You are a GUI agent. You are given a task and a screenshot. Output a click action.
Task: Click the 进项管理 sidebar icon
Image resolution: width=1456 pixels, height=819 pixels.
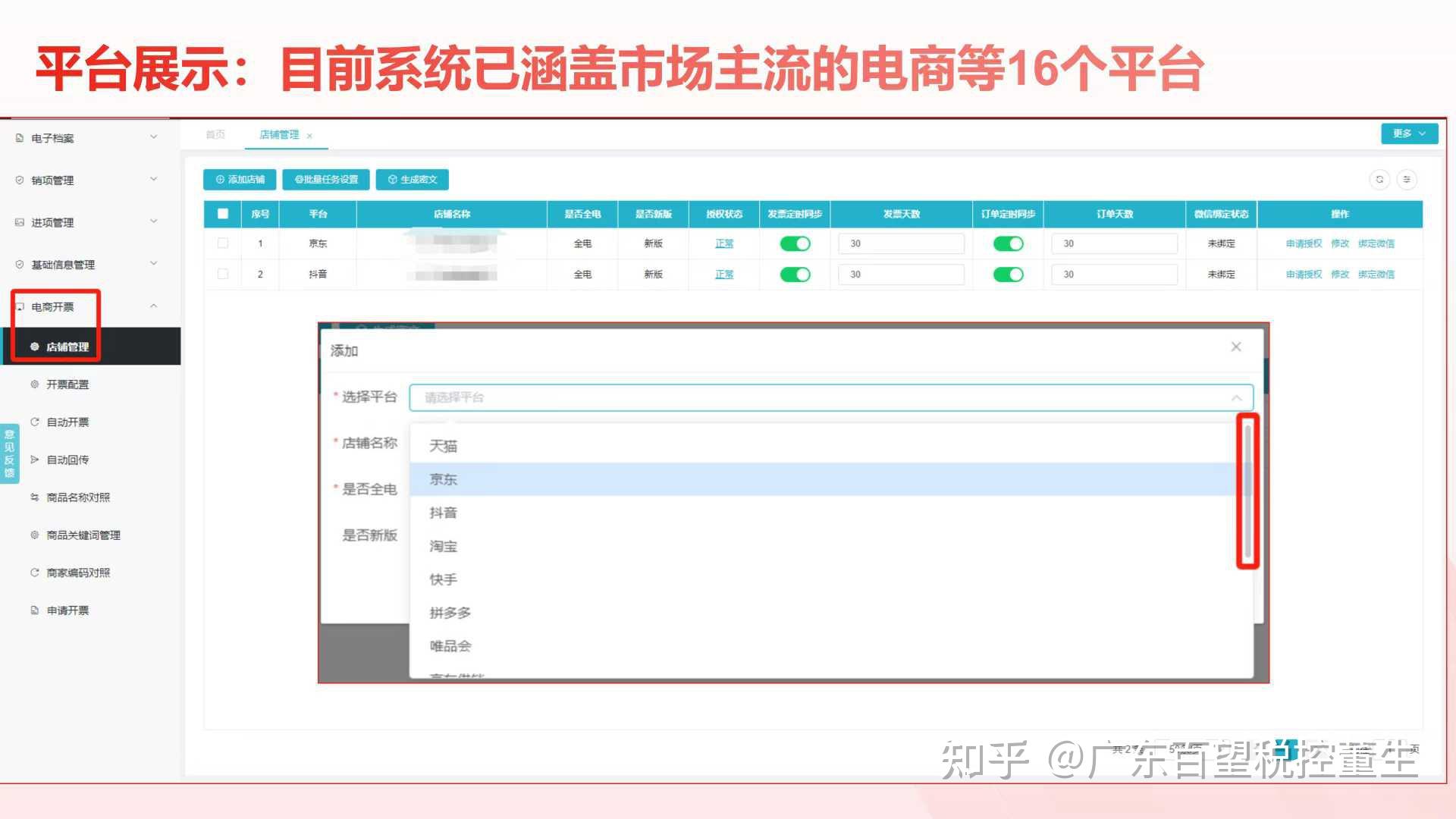click(20, 222)
